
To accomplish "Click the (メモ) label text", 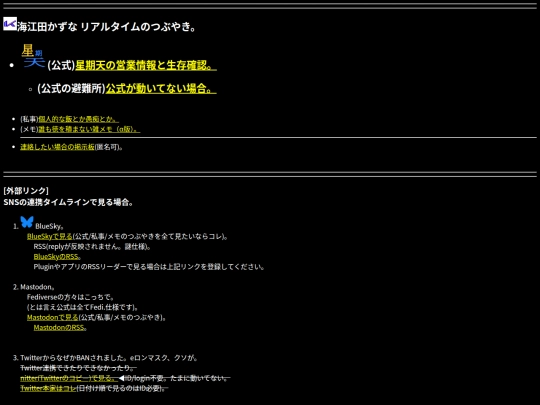I will click(29, 129).
